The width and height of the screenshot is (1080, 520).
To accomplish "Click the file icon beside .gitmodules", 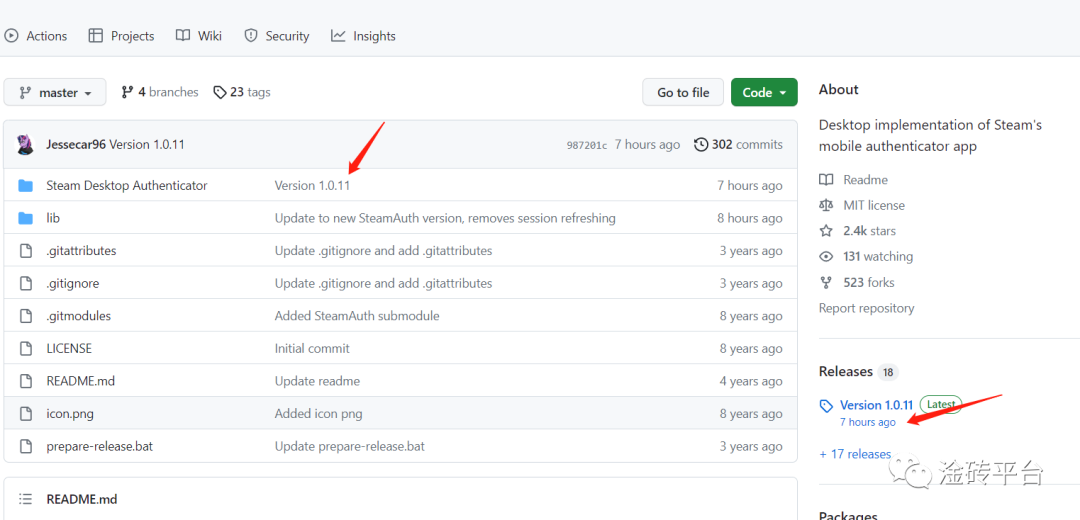I will [25, 316].
